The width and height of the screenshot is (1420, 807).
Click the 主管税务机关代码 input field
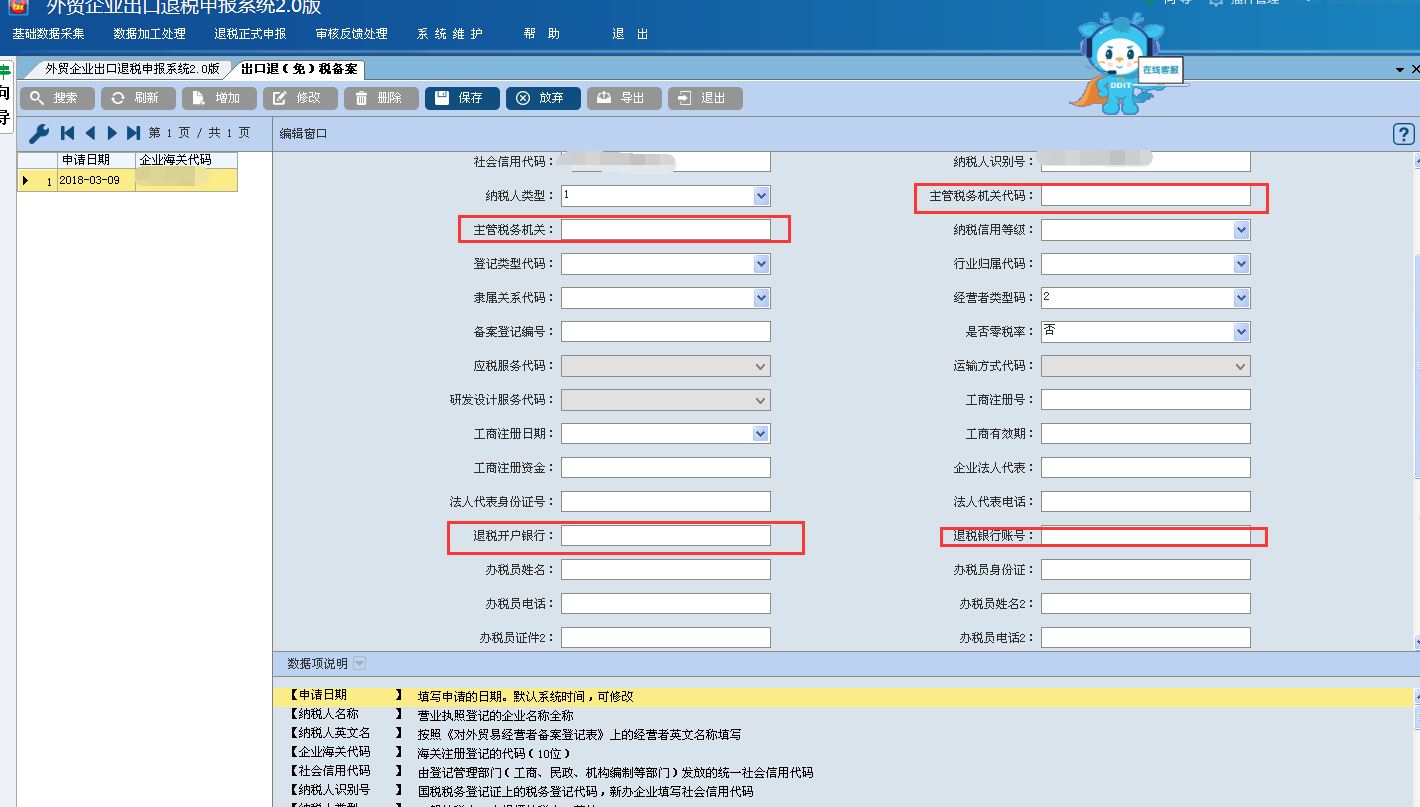1145,196
